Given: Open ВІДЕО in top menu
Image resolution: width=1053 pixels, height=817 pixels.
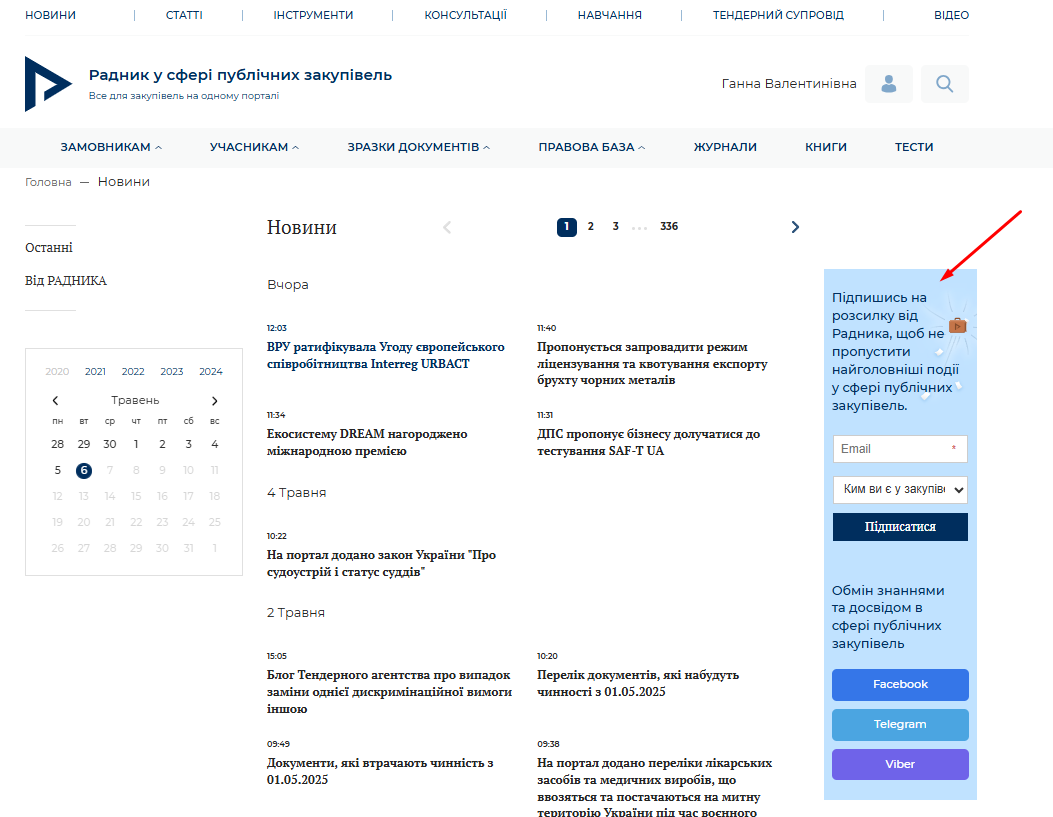Looking at the screenshot, I should (951, 15).
